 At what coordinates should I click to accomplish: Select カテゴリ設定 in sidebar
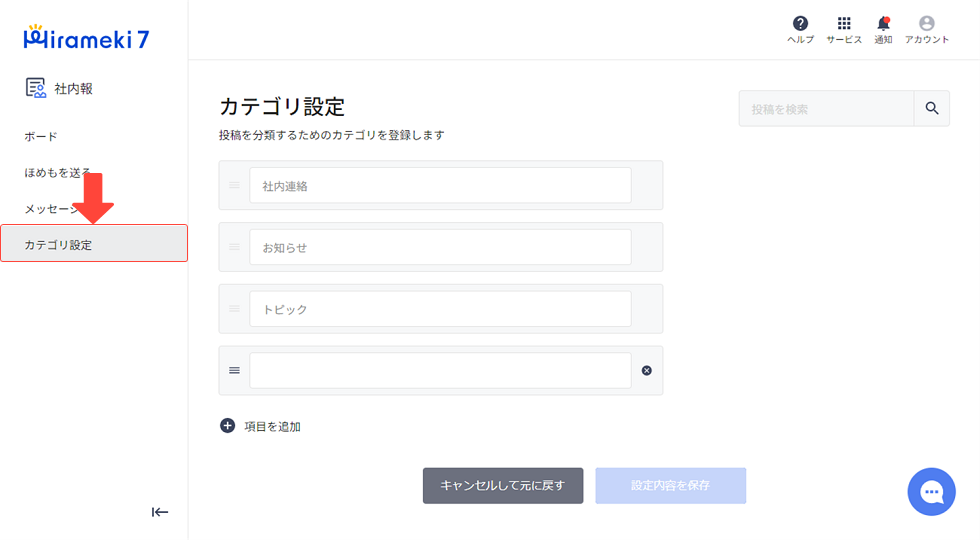click(94, 243)
